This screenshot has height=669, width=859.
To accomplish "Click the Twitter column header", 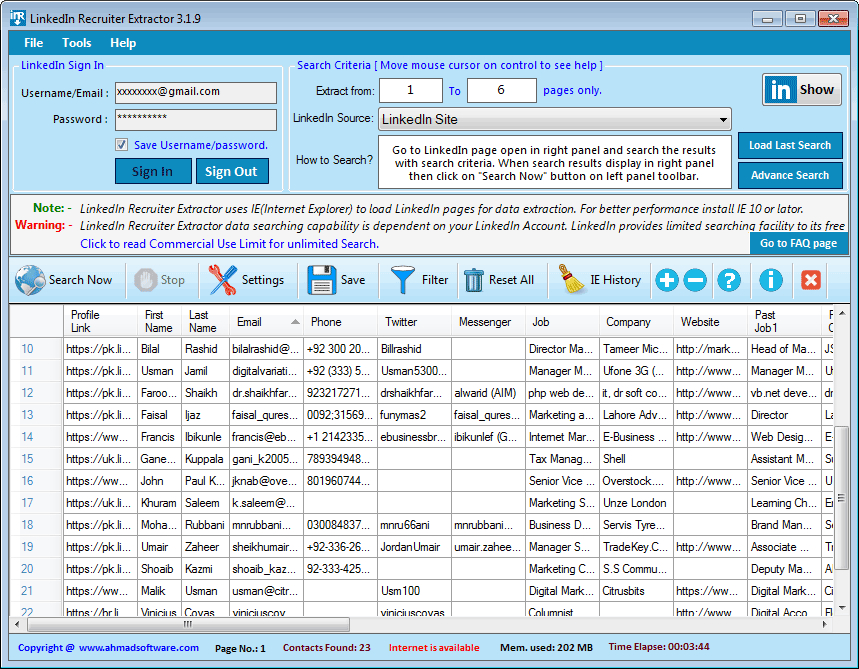I will pos(414,322).
